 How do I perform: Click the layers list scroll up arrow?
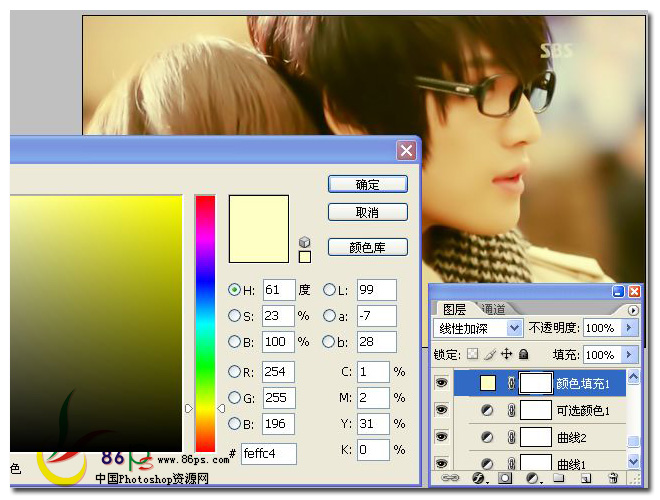[633, 377]
